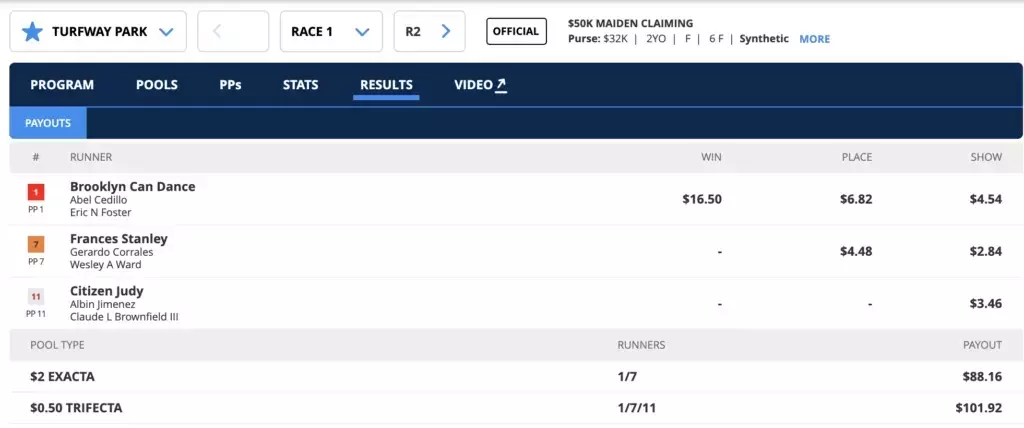
Task: Click the gray number 11 saddle cloth badge
Action: coord(35,297)
